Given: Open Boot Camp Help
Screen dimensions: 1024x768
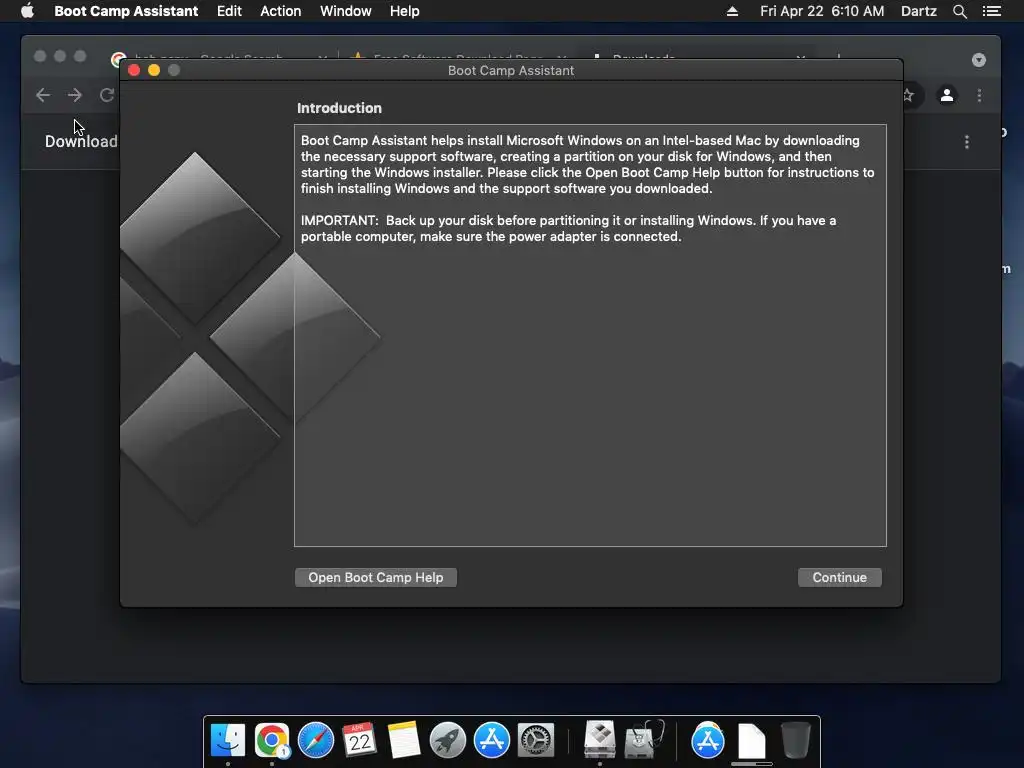Looking at the screenshot, I should coord(376,577).
